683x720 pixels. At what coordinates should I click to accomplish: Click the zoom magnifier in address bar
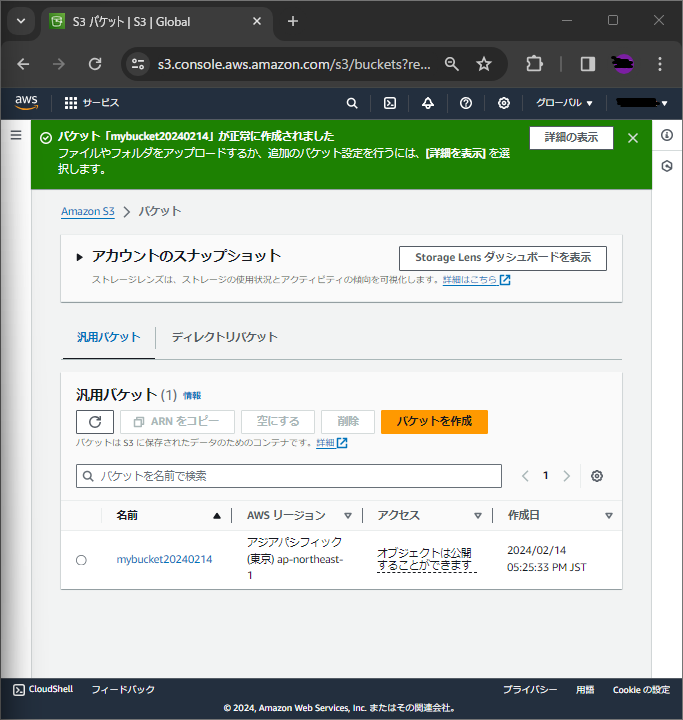click(452, 64)
